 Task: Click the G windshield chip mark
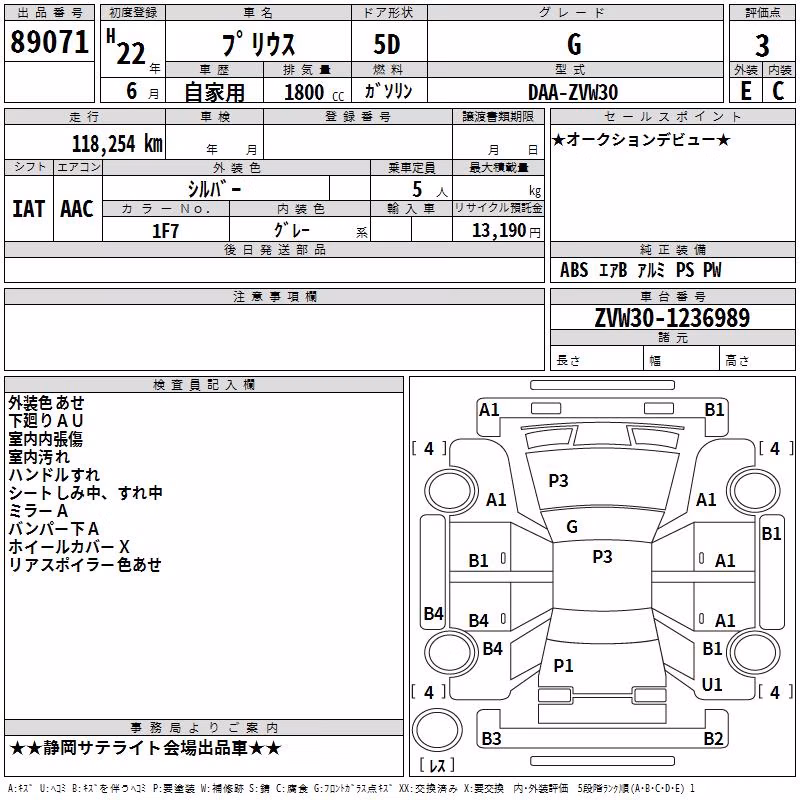point(572,527)
